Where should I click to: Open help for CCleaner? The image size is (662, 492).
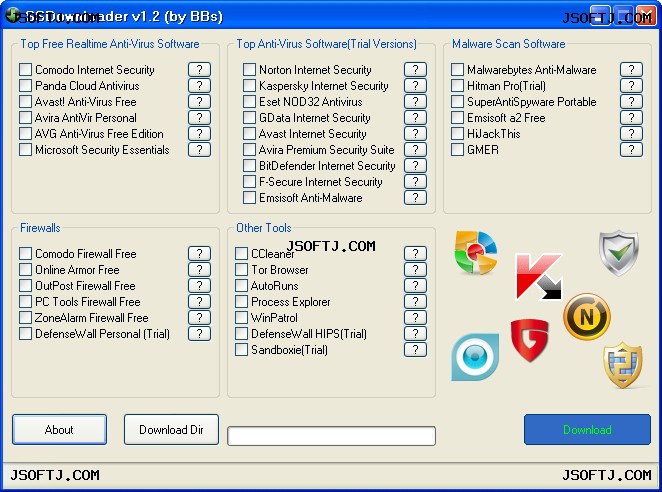(x=415, y=253)
